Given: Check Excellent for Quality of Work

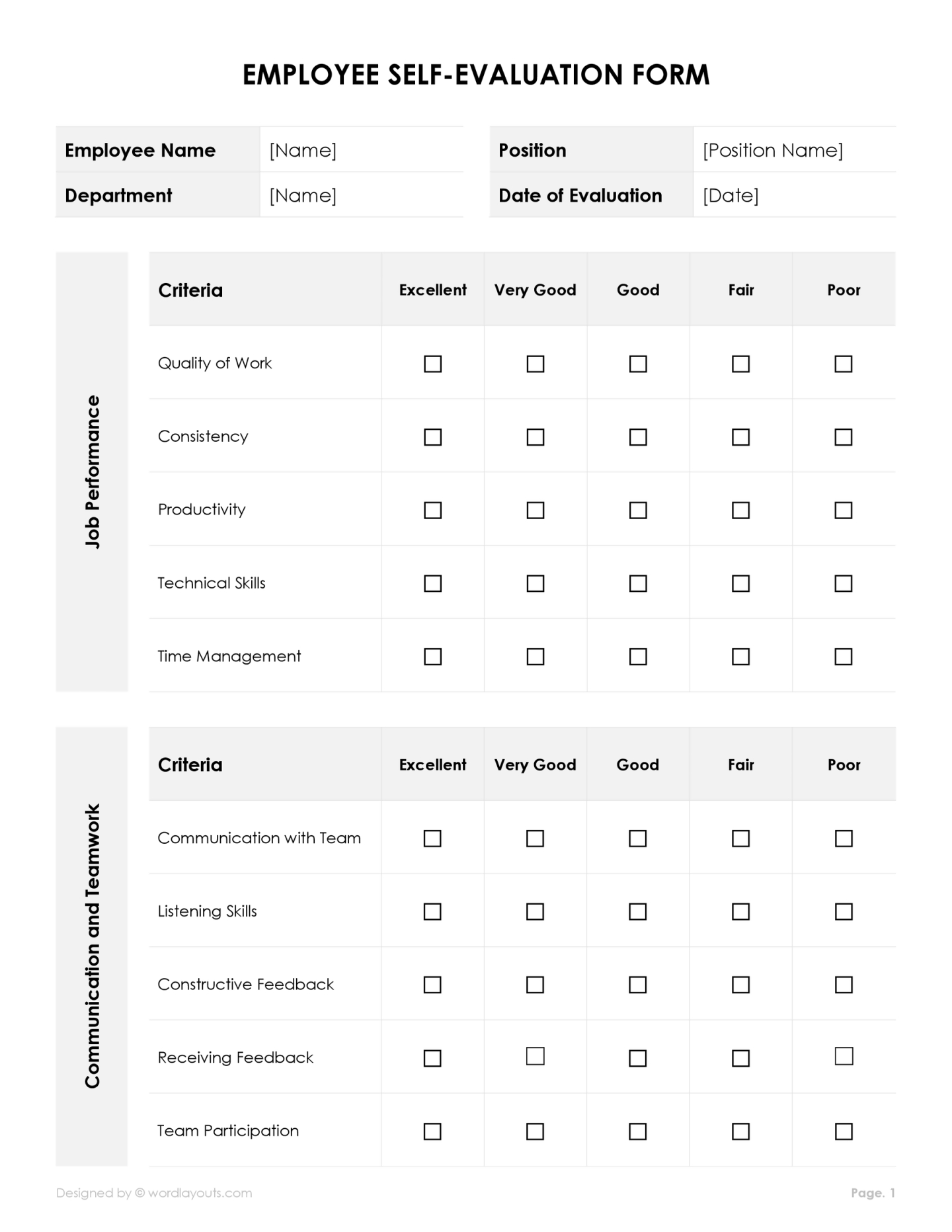Looking at the screenshot, I should (432, 364).
